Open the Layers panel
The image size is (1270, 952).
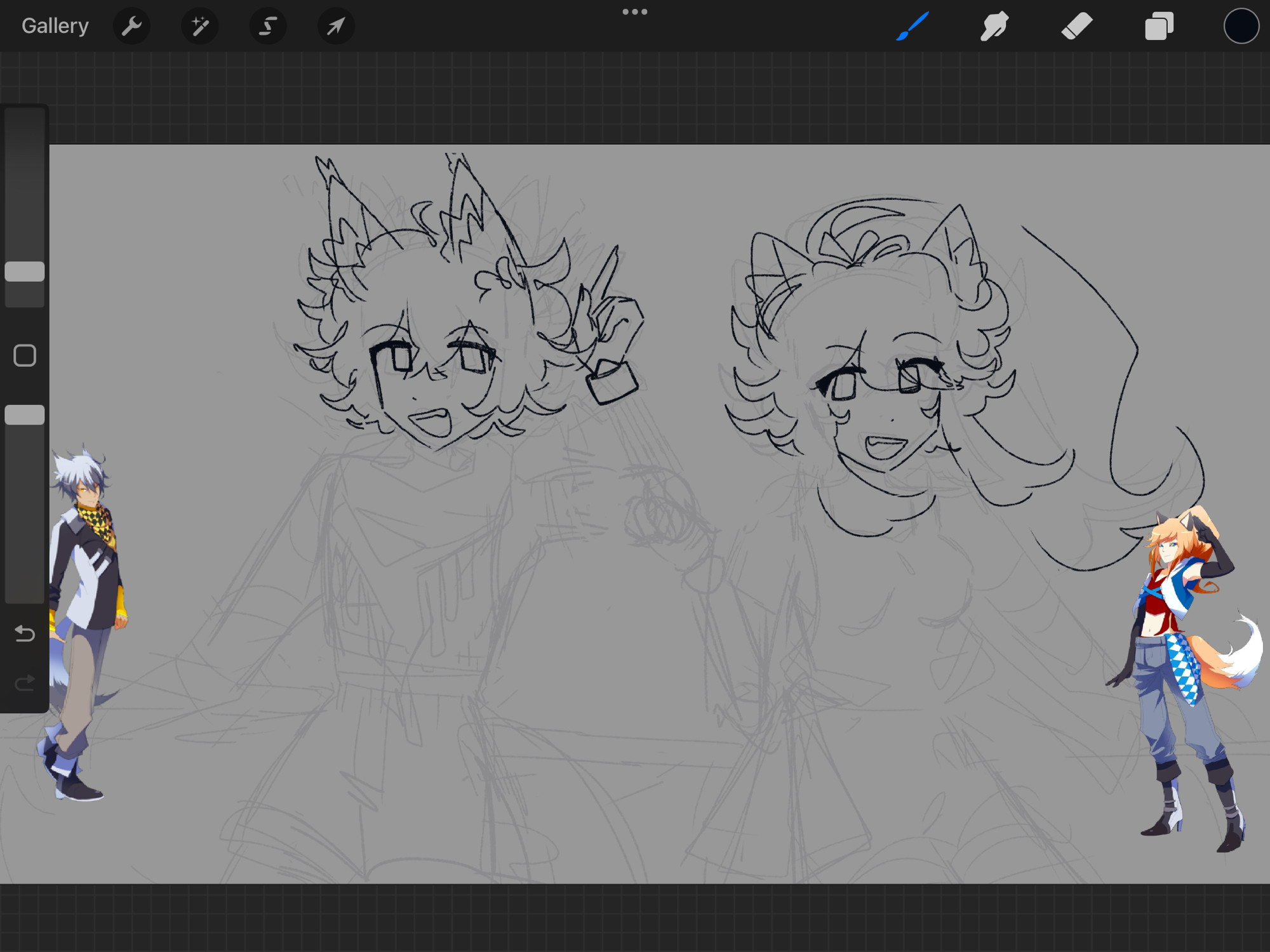tap(1159, 26)
